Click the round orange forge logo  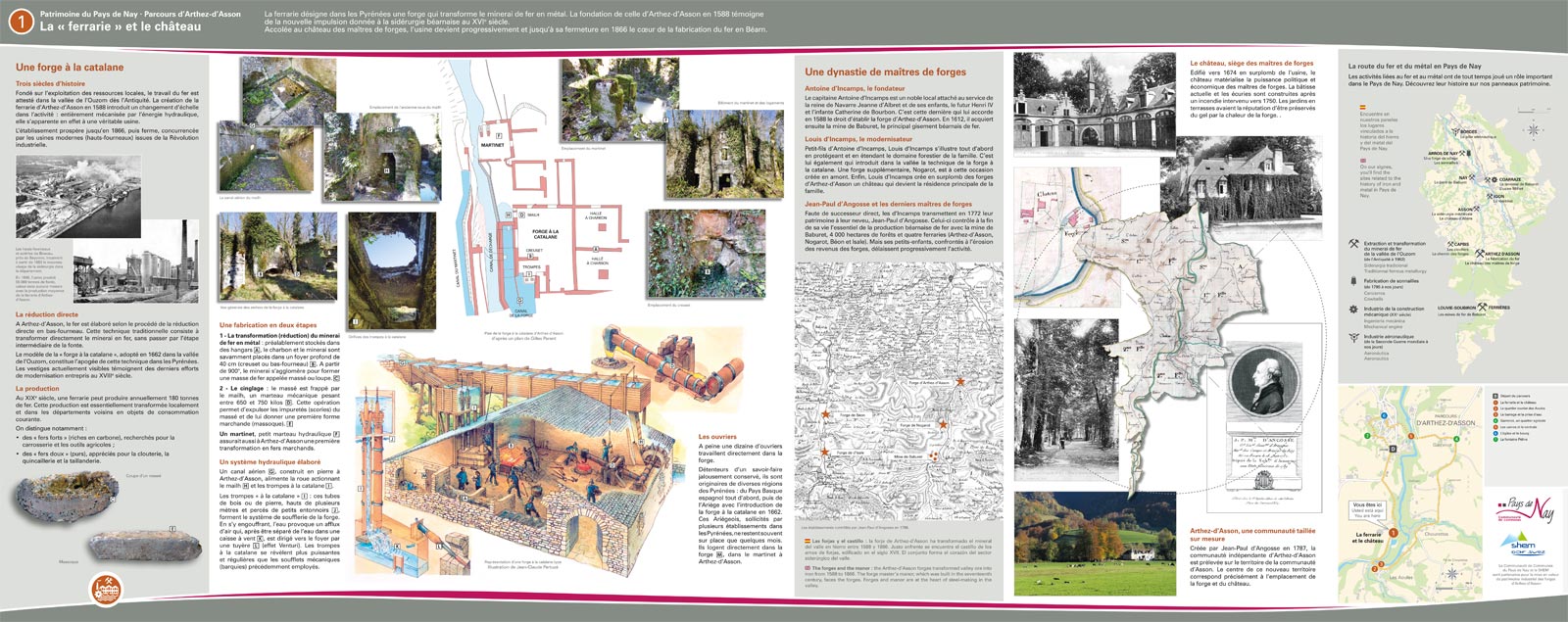point(107,590)
